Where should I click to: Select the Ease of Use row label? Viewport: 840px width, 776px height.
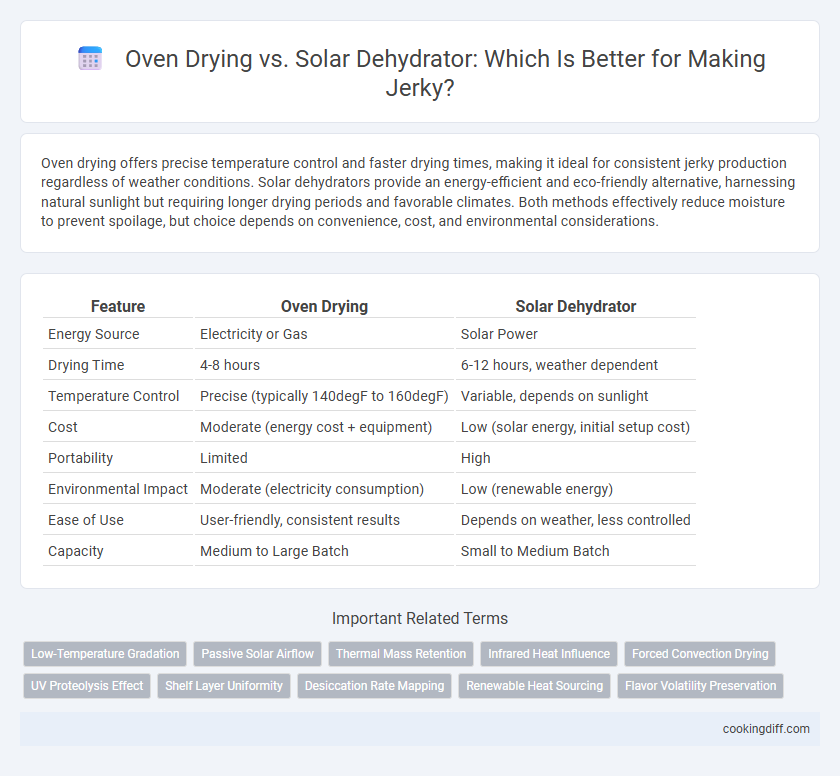click(86, 521)
